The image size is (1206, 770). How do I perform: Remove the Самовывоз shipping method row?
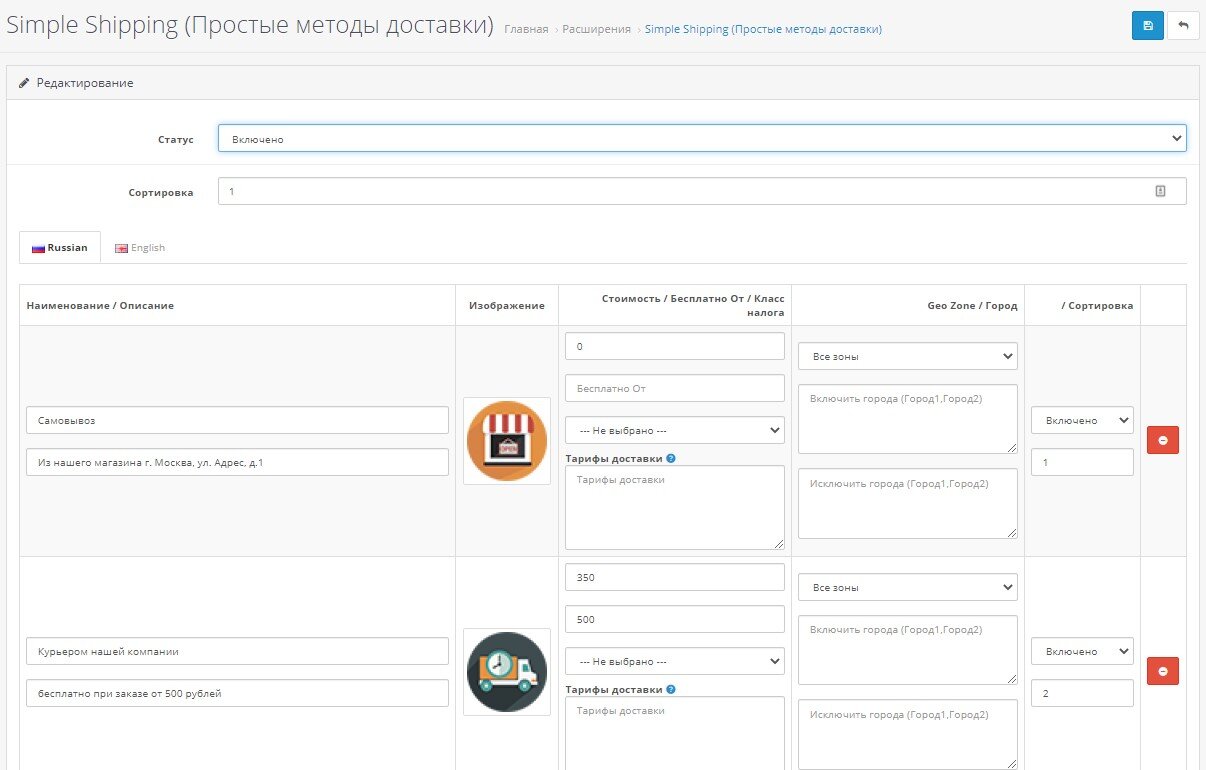click(1163, 440)
